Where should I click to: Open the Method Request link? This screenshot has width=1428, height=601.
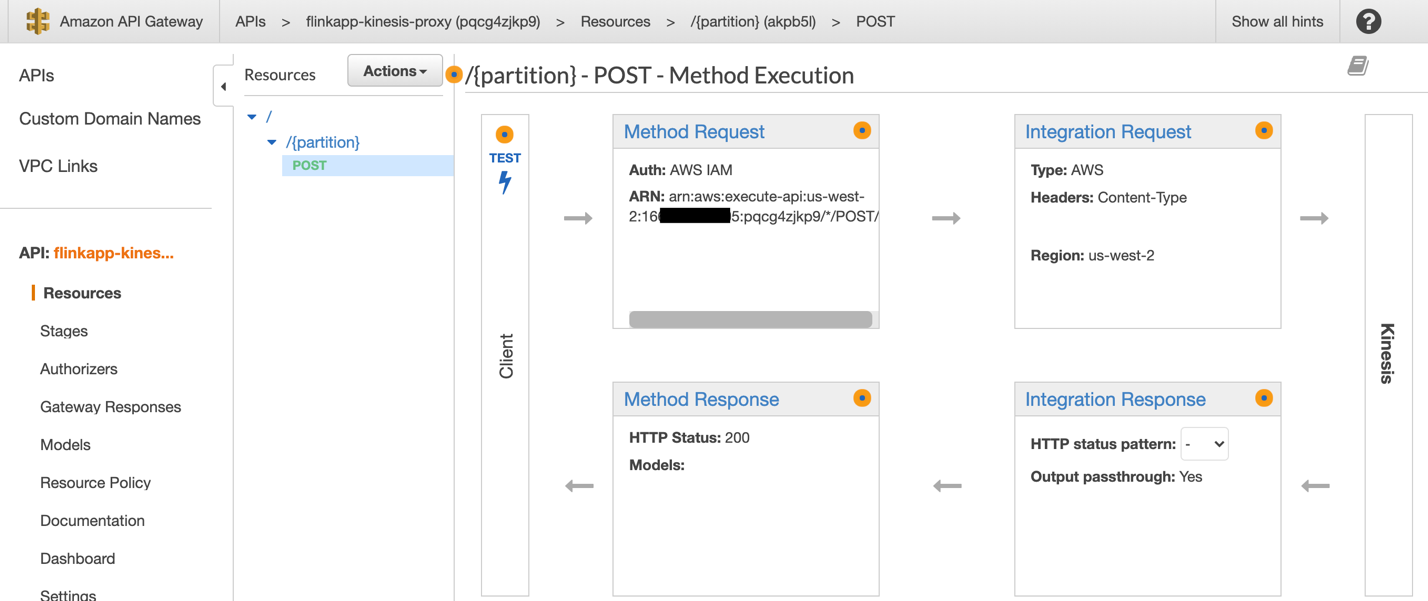(x=694, y=131)
